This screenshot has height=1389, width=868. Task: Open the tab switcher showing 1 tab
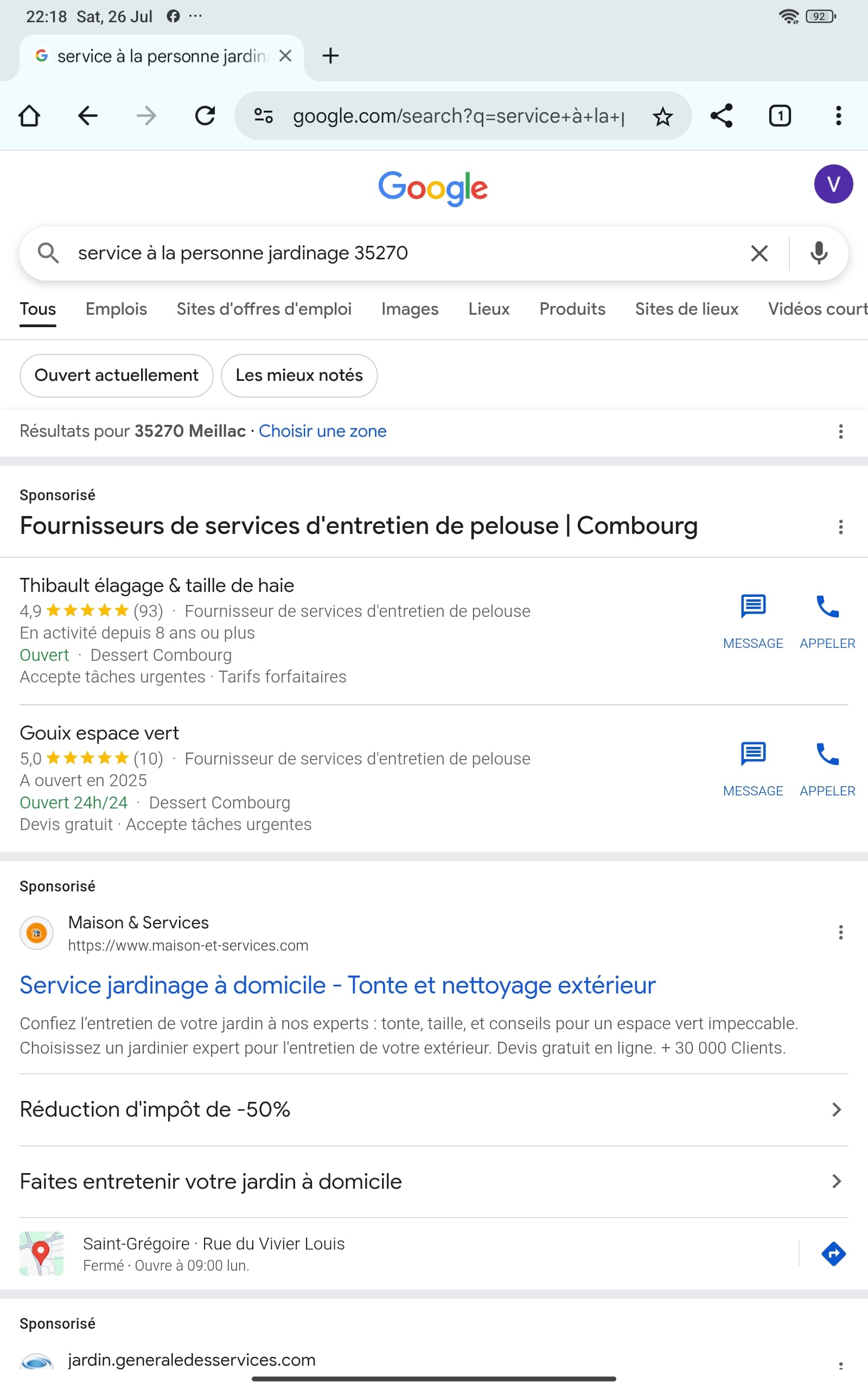(780, 116)
